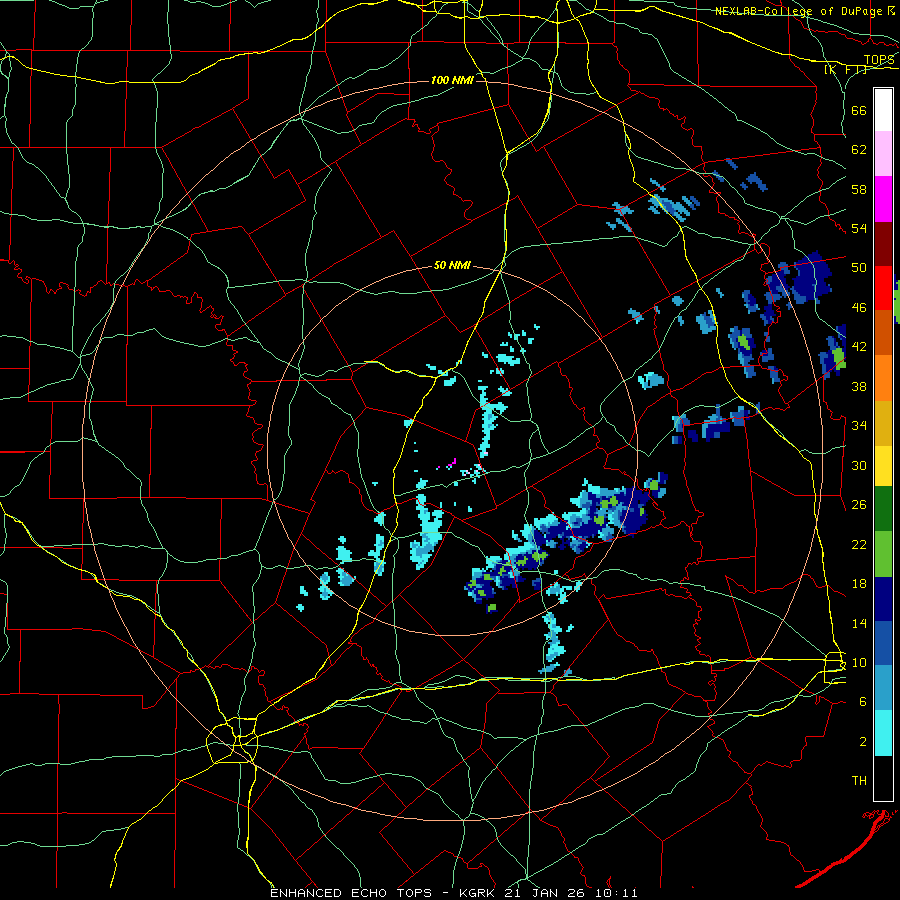This screenshot has width=900, height=900.
Task: Click the dark green legend swatch
Action: [x=883, y=508]
